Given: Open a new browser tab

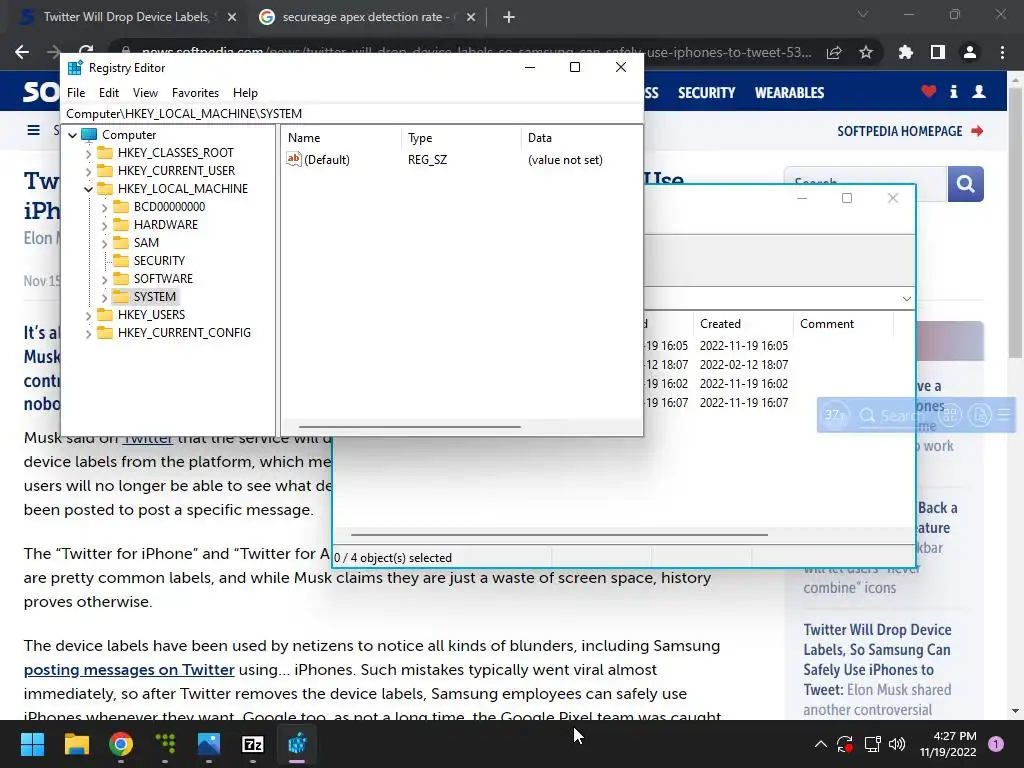Looking at the screenshot, I should [509, 18].
